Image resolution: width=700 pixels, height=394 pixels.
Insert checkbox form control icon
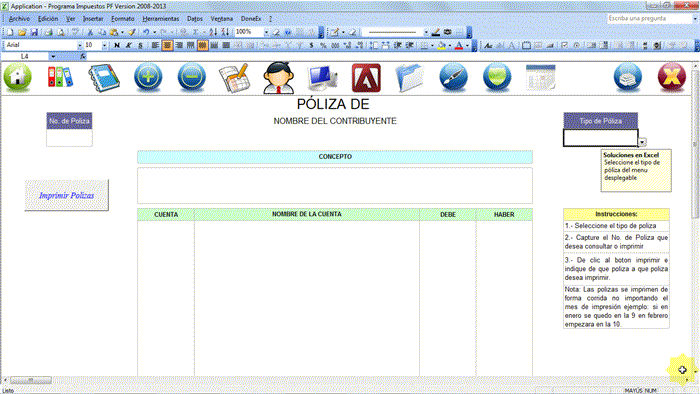point(565,45)
